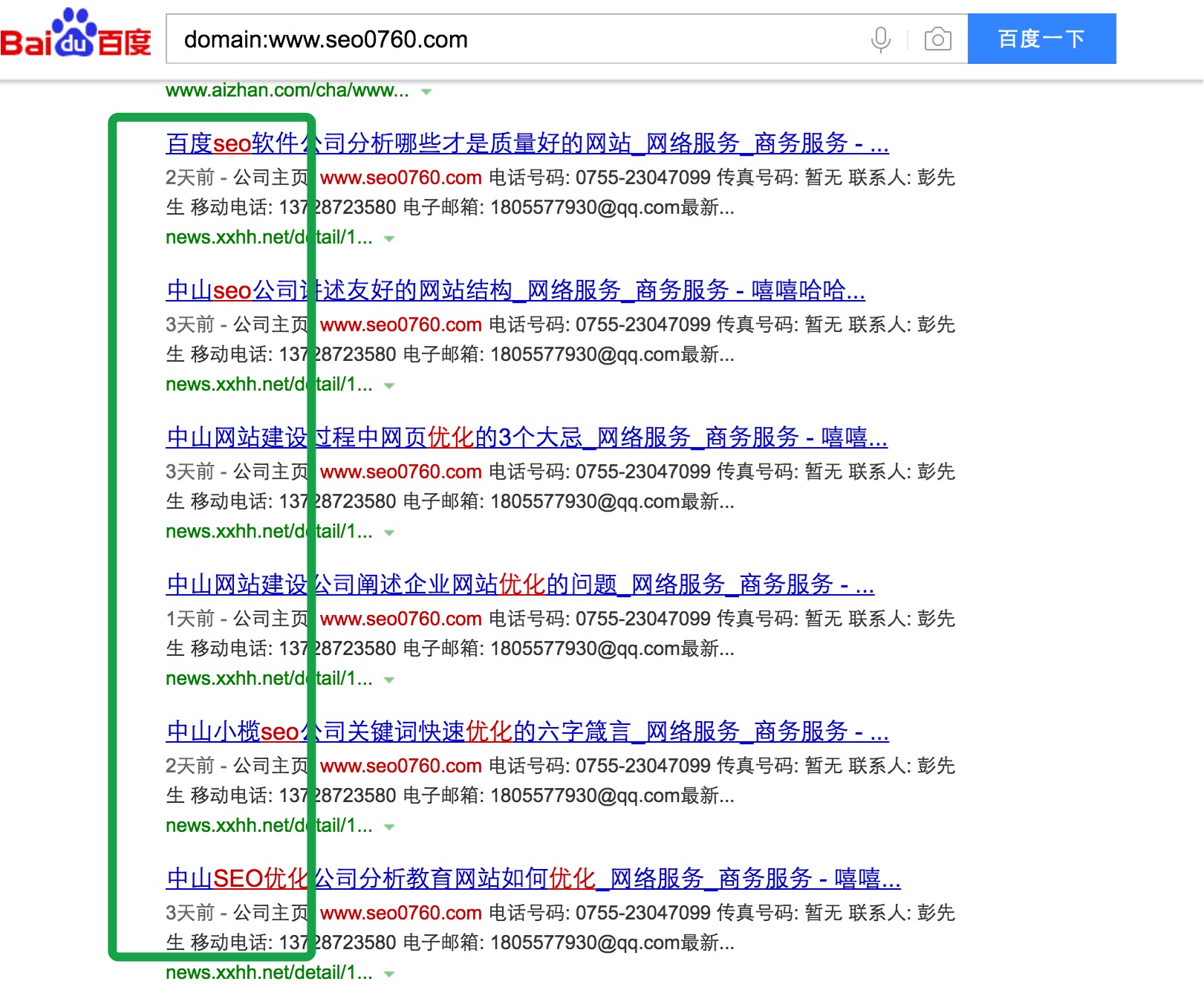This screenshot has height=993, width=1204.
Task: Click the microphone voice search icon
Action: click(880, 39)
